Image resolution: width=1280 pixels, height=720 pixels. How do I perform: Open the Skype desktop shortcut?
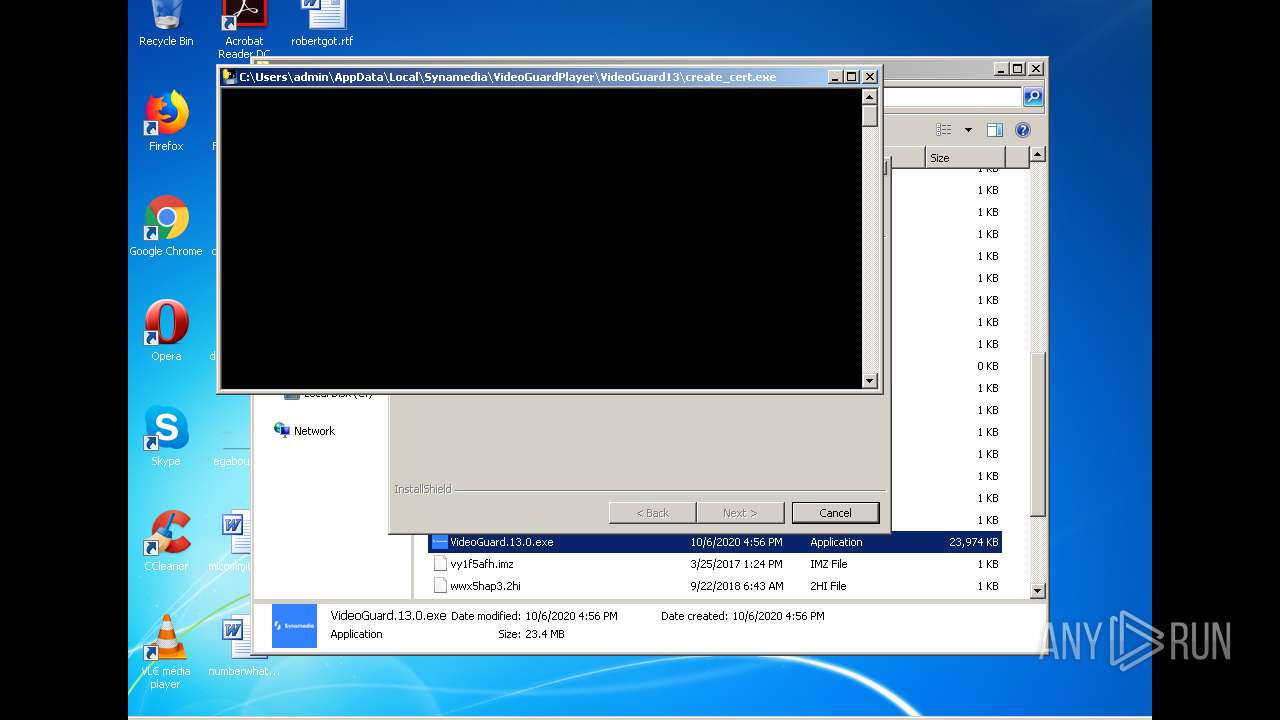click(166, 436)
